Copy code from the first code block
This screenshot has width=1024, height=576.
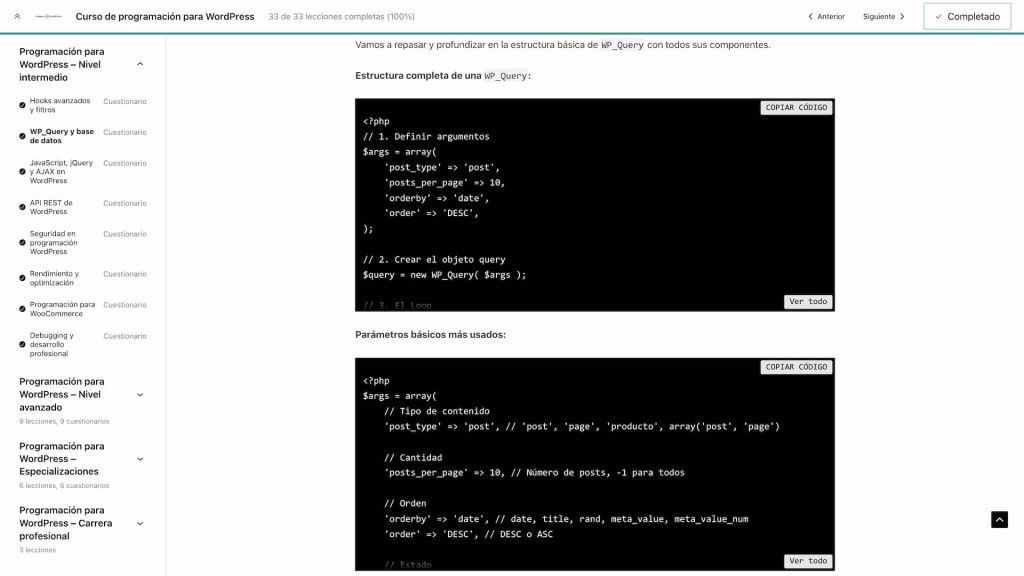click(x=796, y=107)
